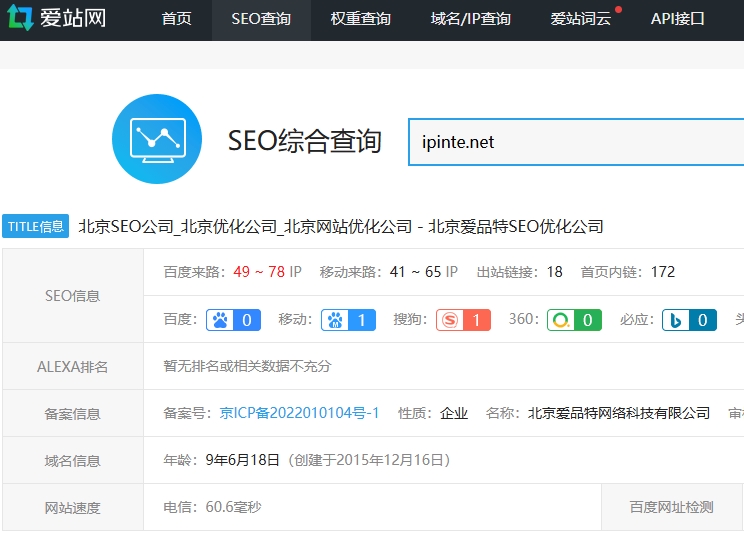Click the TITLE信息 label badge
Image resolution: width=744 pixels, height=533 pixels.
pyautogui.click(x=36, y=226)
